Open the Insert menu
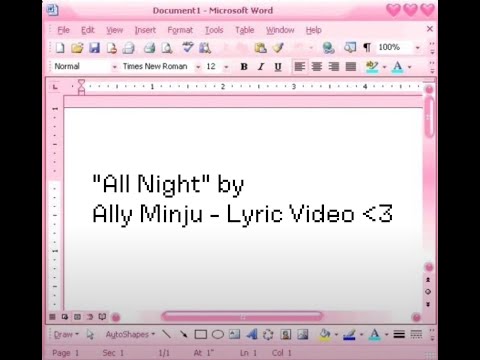The width and height of the screenshot is (480, 360). point(145,30)
